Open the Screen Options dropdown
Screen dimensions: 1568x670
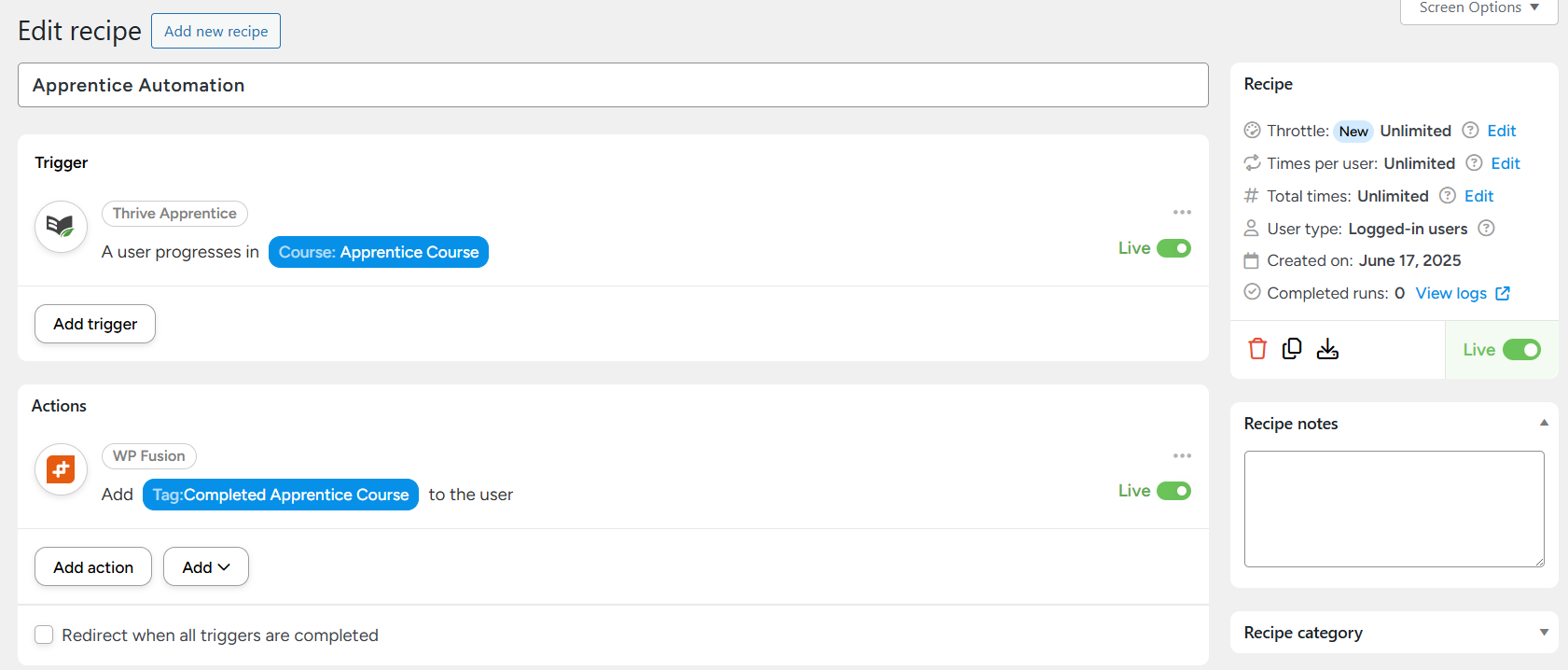click(1478, 8)
